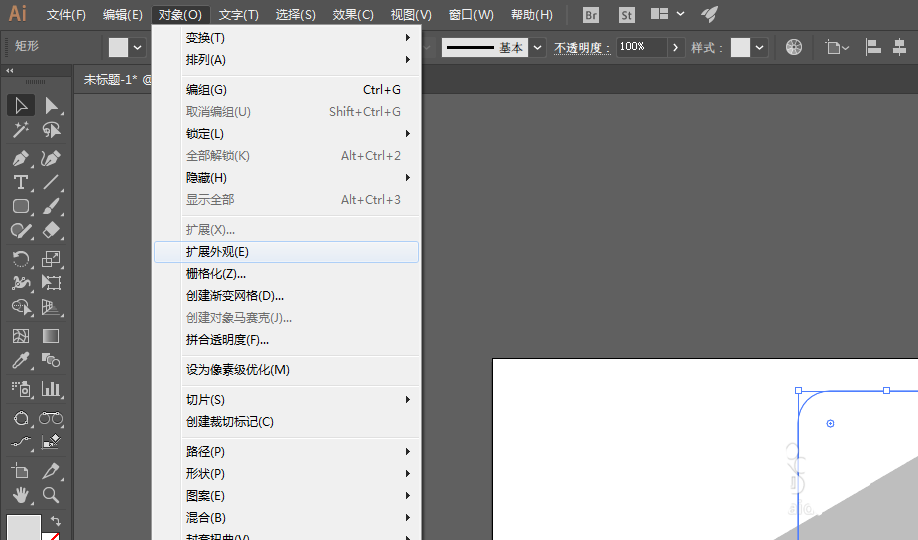
Task: Open the fill color dropdown arrow
Action: pyautogui.click(x=138, y=47)
